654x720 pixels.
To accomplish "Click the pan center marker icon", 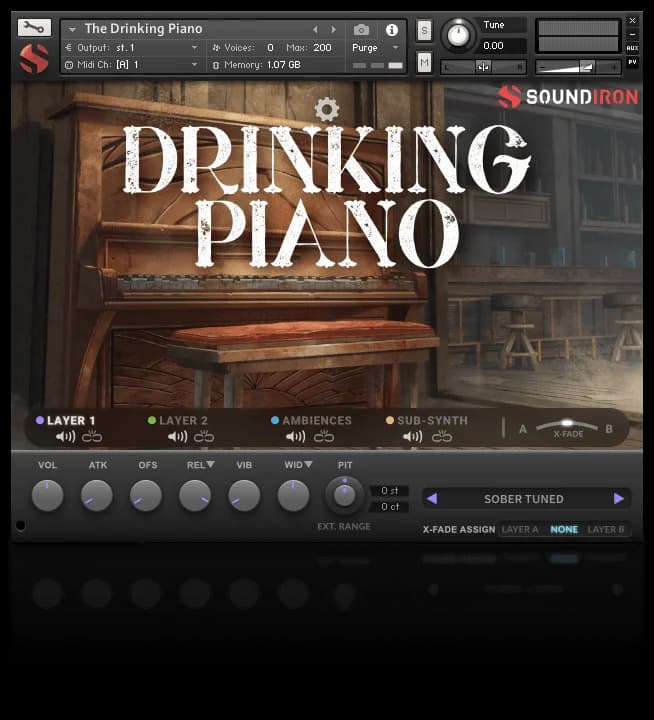I will click(483, 67).
